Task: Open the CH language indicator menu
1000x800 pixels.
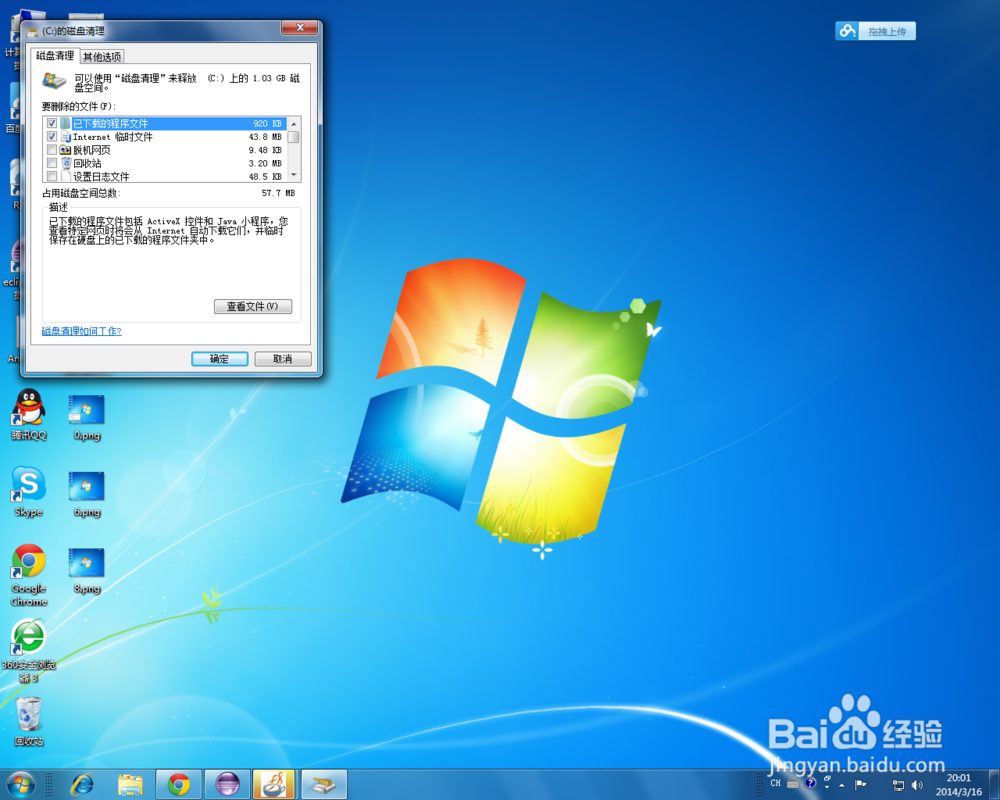Action: point(775,785)
